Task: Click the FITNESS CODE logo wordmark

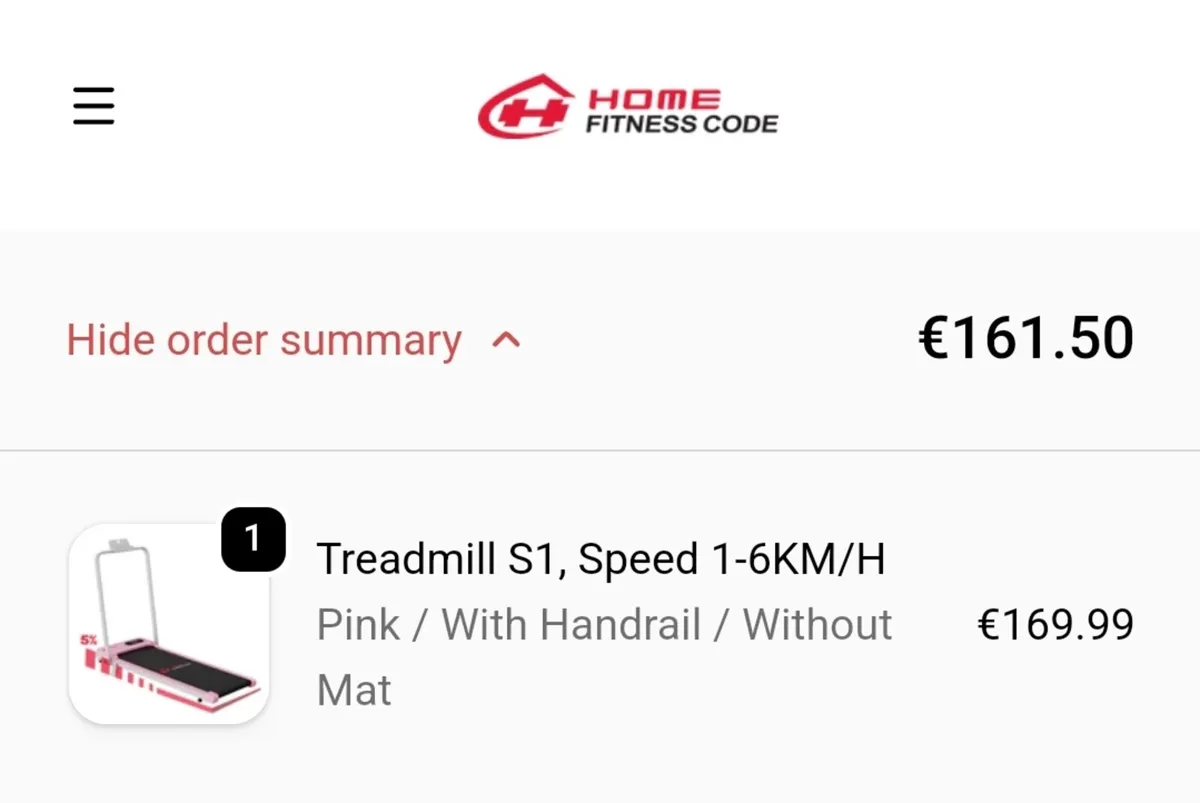Action: coord(682,125)
